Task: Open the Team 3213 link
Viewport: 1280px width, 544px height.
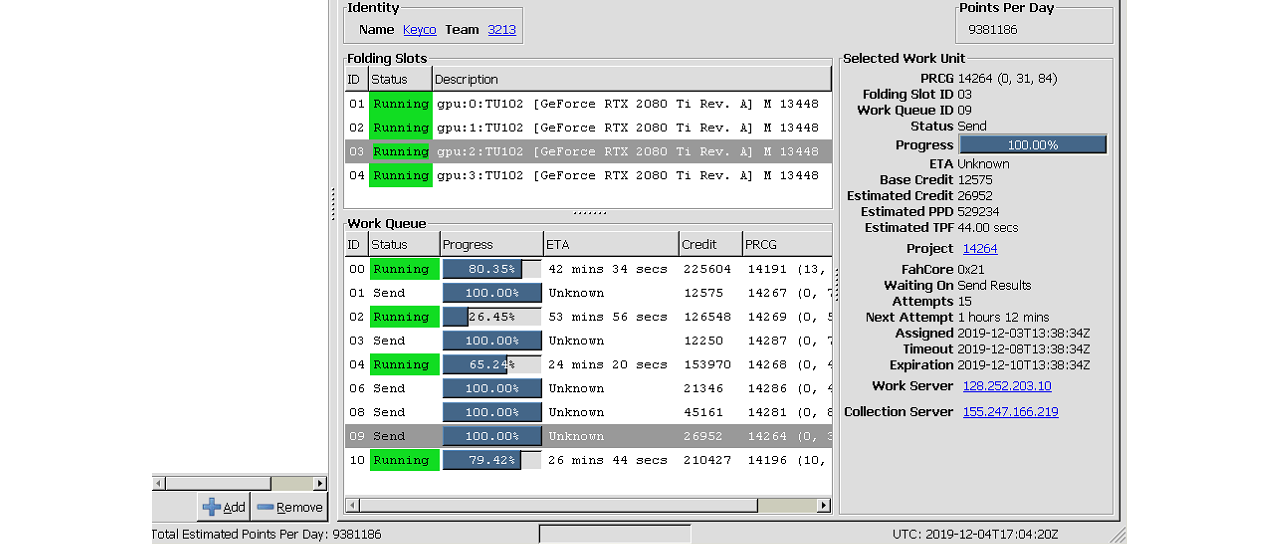Action: (502, 30)
